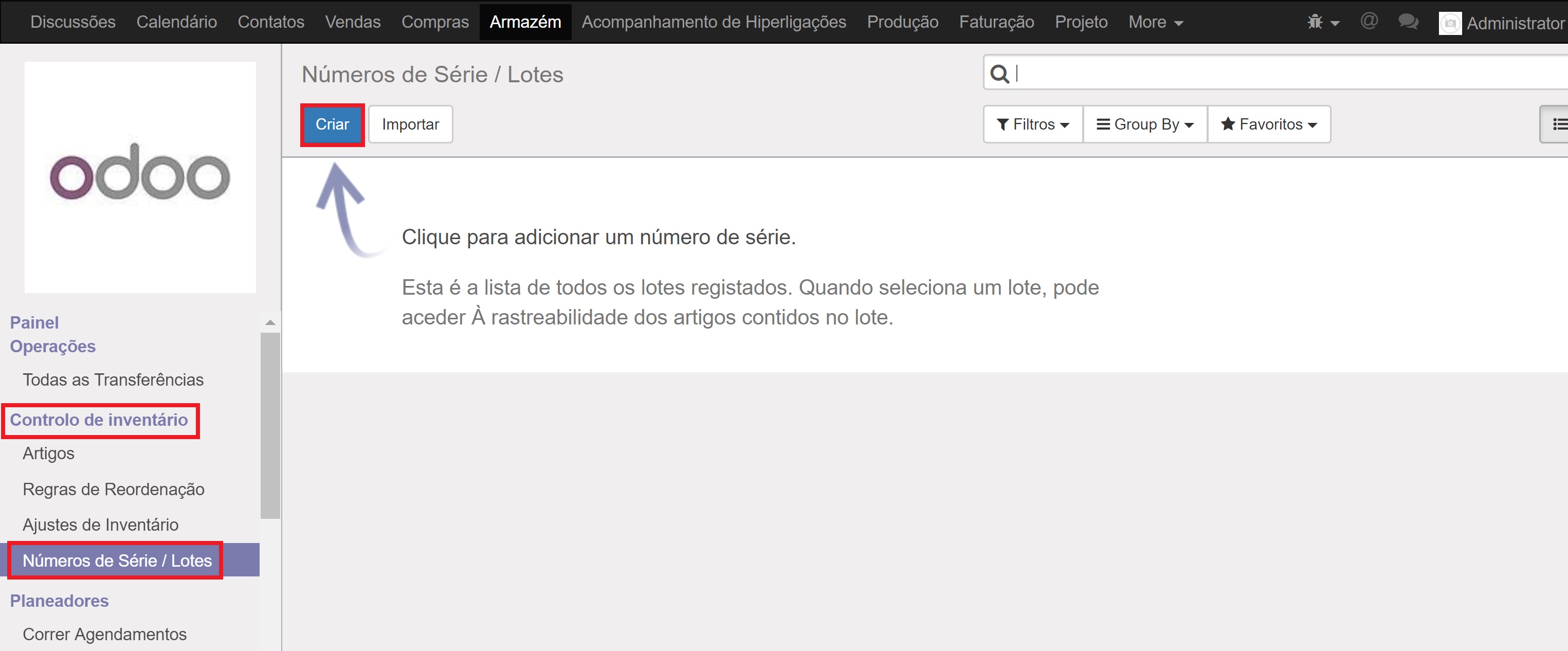Open the Faturação menu
The height and width of the screenshot is (651, 1568).
pyautogui.click(x=996, y=22)
